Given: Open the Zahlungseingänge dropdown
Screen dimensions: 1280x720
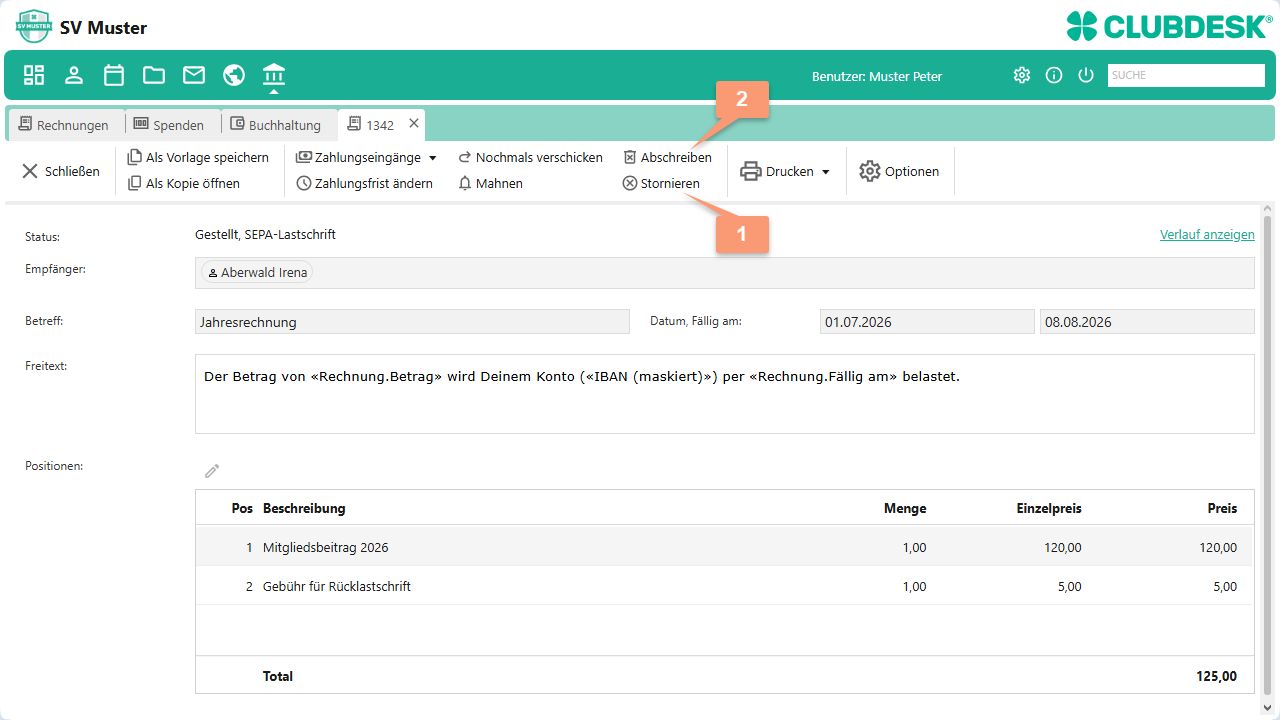Looking at the screenshot, I should tap(366, 157).
